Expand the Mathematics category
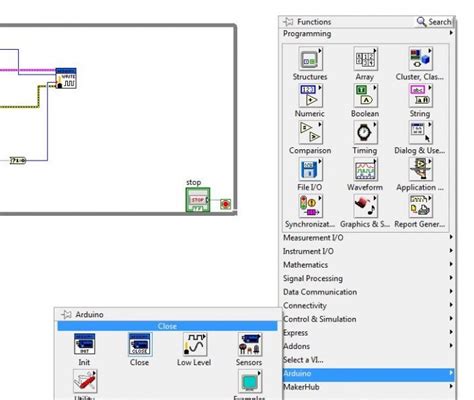 (x=367, y=265)
